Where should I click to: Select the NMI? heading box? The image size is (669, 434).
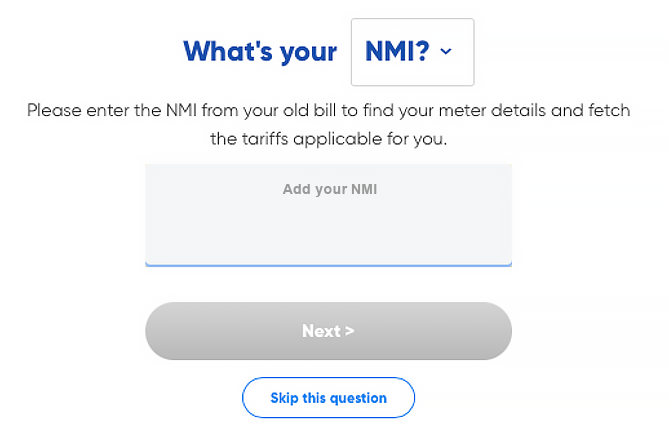coord(412,52)
